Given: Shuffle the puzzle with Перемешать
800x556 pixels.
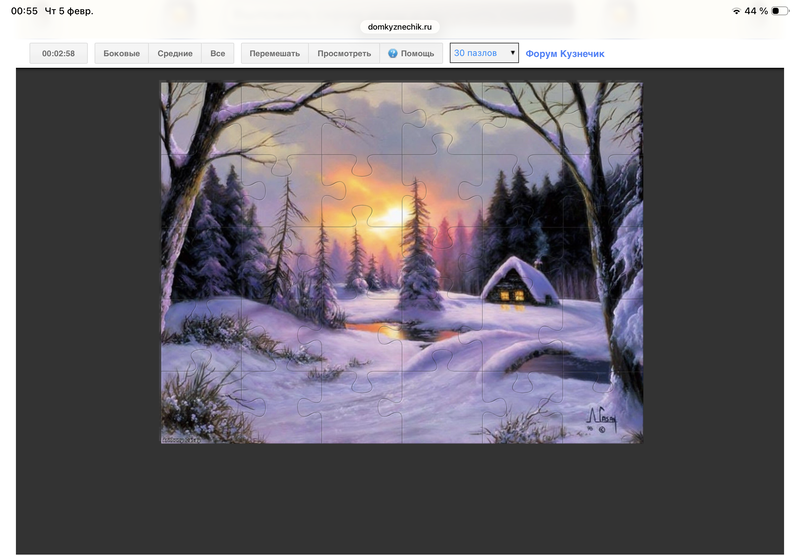Looking at the screenshot, I should tap(275, 54).
